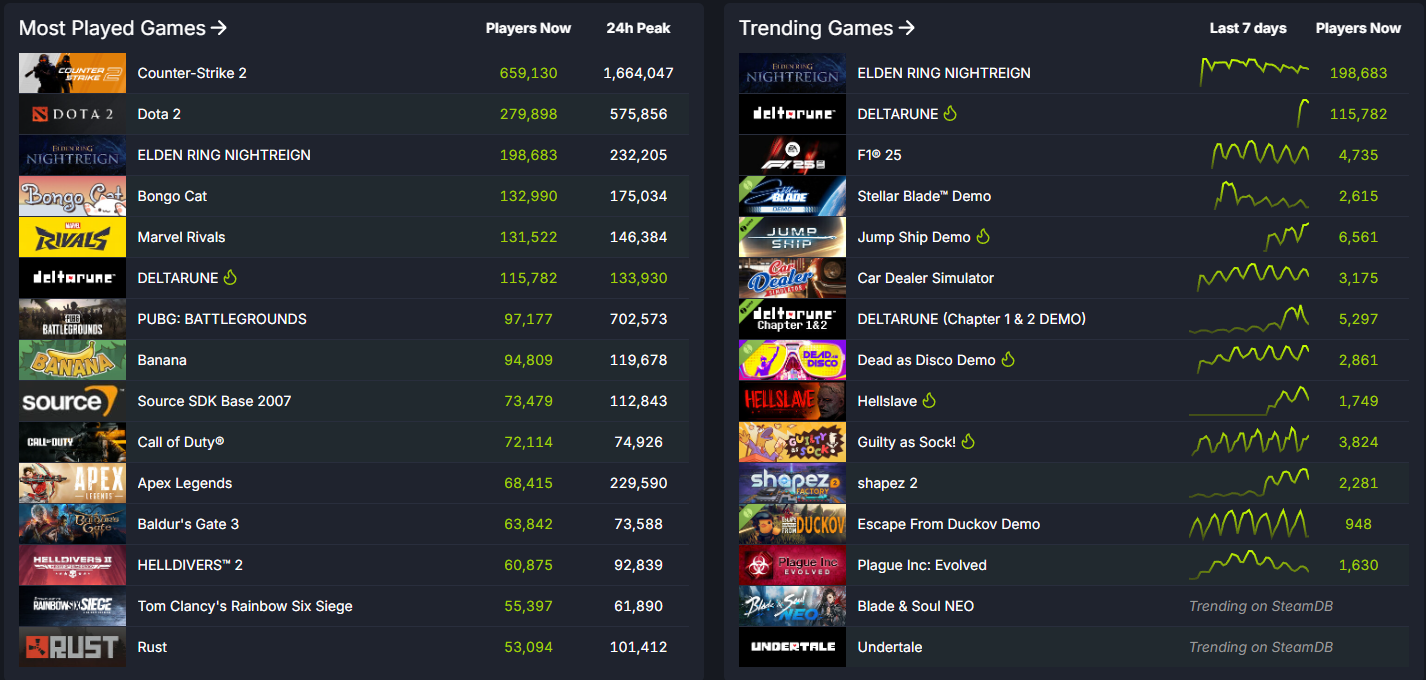Click the Plague Inc: Evolved thumbnail

(792, 565)
